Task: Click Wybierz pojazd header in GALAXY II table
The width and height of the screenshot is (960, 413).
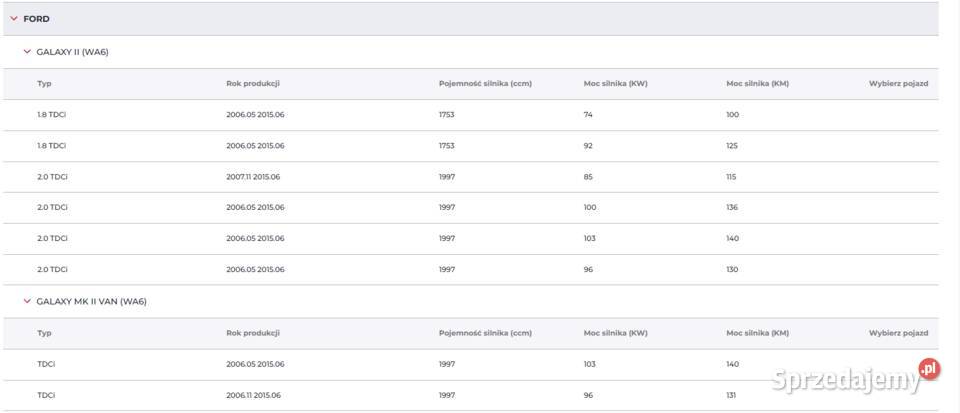Action: click(898, 84)
